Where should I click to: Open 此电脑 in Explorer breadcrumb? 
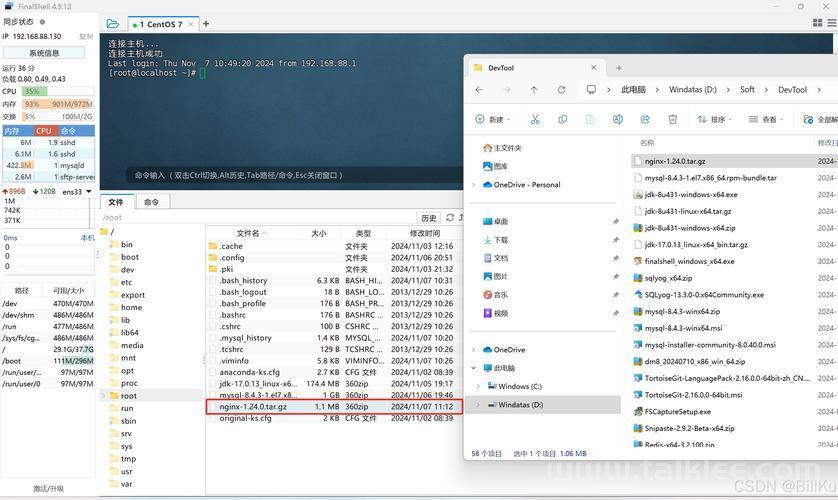point(633,90)
